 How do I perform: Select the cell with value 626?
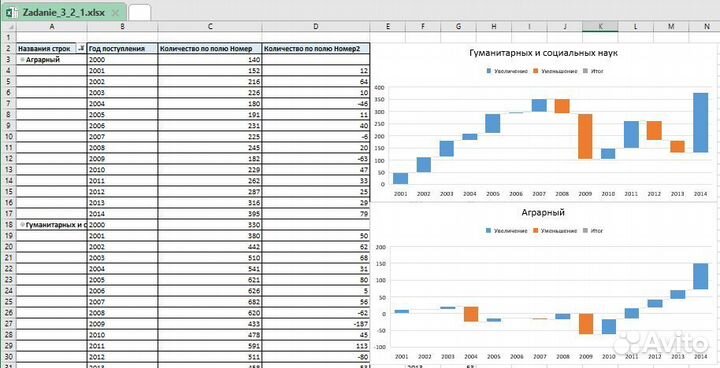[x=210, y=291]
